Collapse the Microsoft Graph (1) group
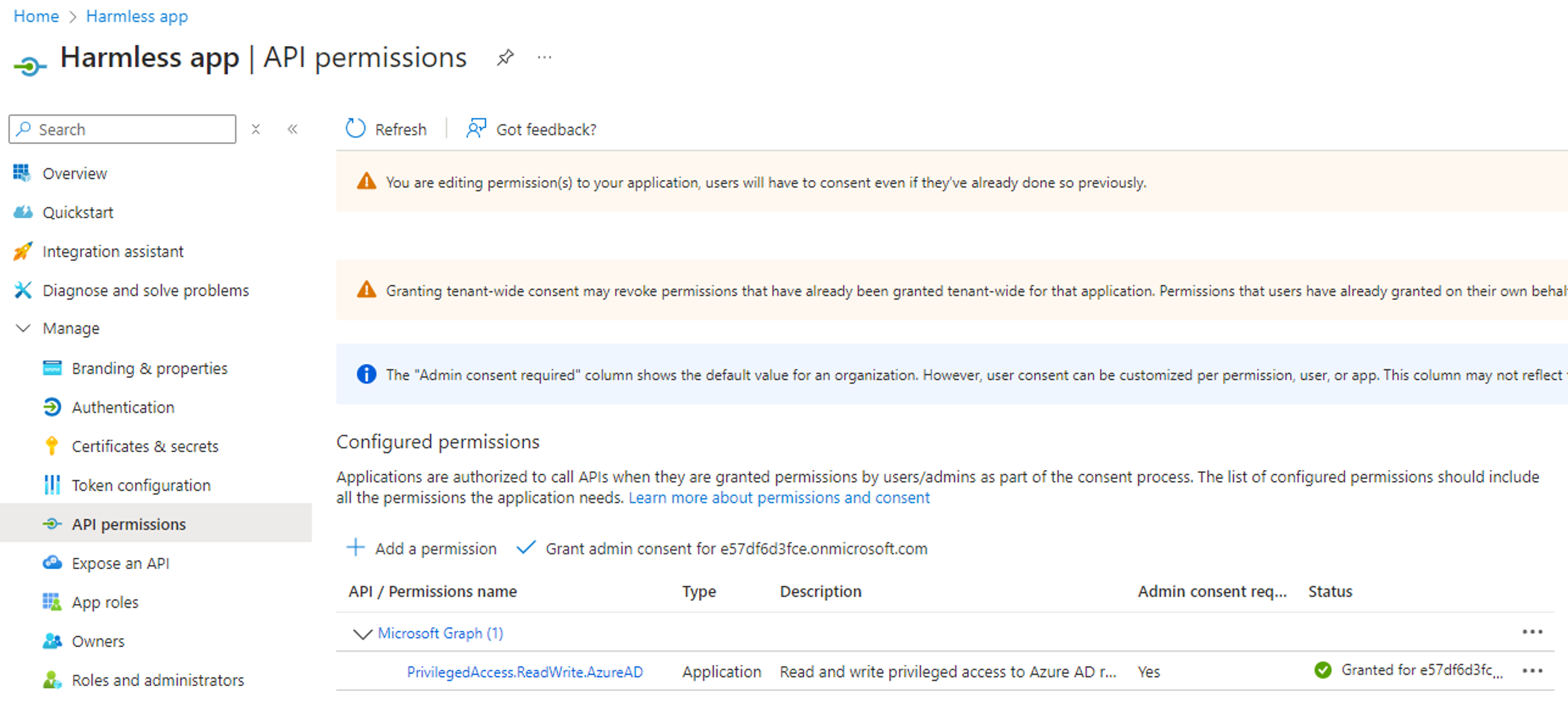 pos(362,634)
